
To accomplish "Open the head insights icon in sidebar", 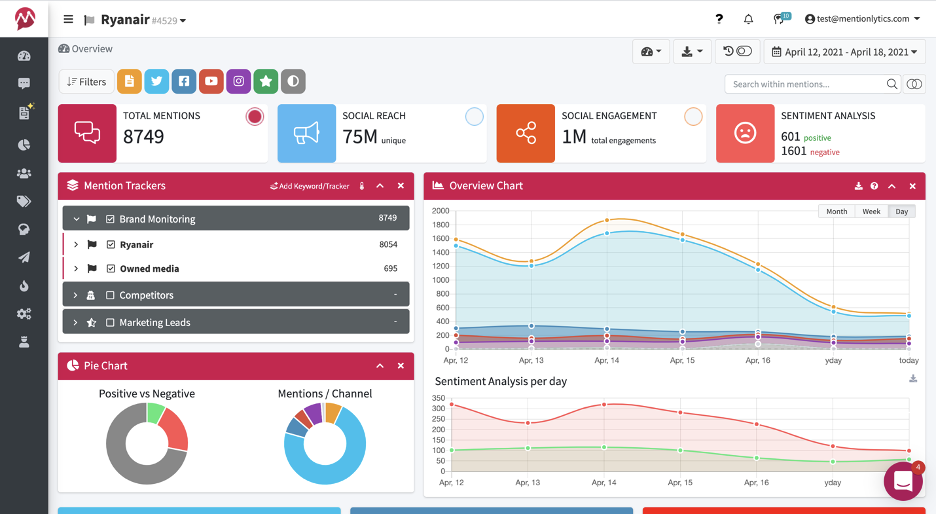I will tap(24, 229).
